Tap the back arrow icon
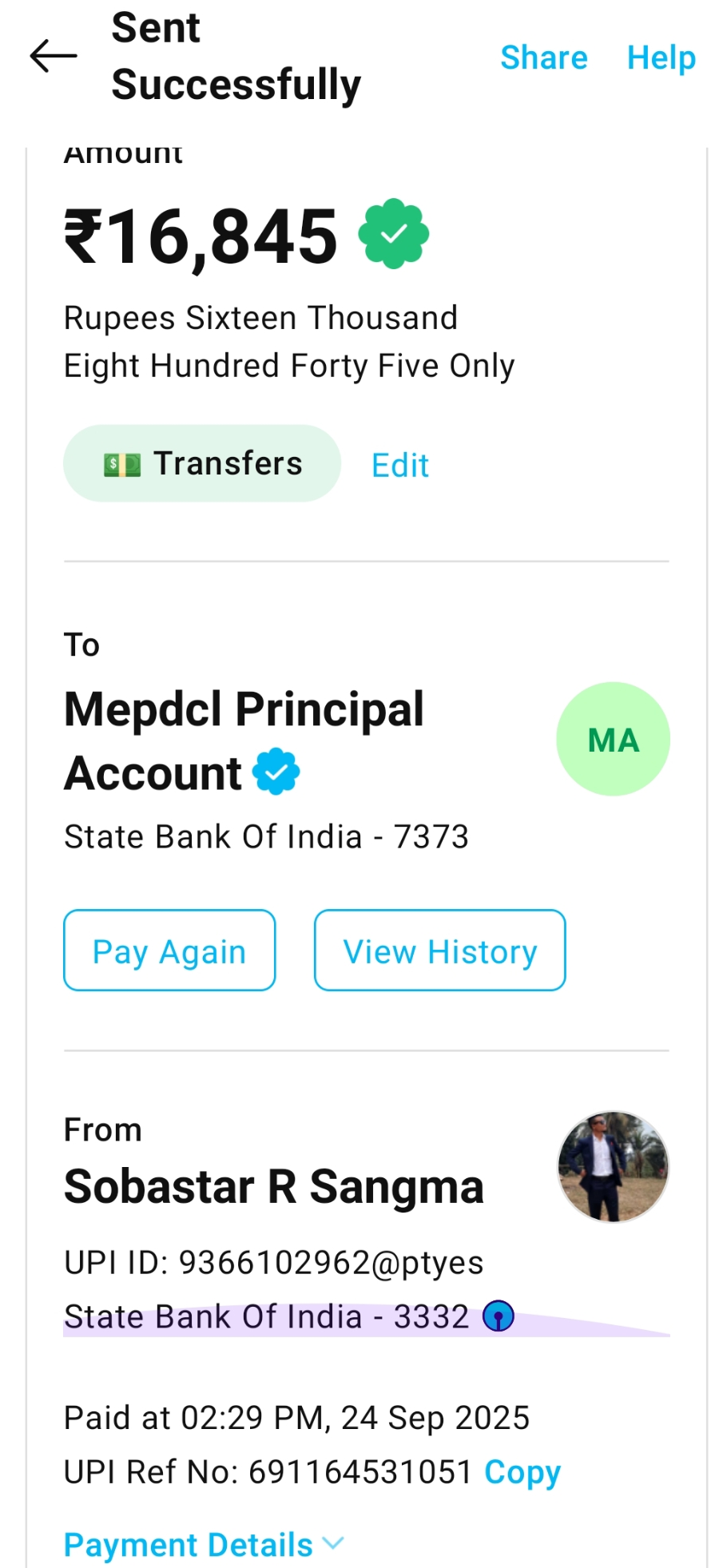 point(54,56)
